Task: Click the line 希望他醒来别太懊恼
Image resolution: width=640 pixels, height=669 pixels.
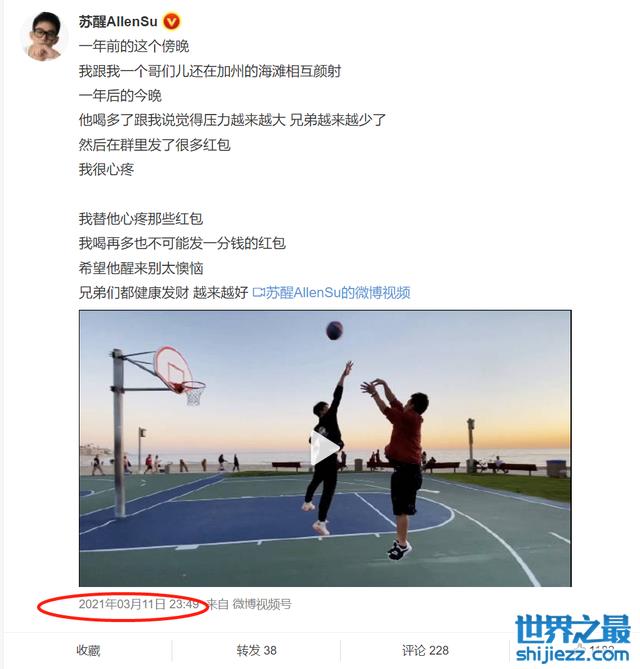Action: click(x=141, y=268)
